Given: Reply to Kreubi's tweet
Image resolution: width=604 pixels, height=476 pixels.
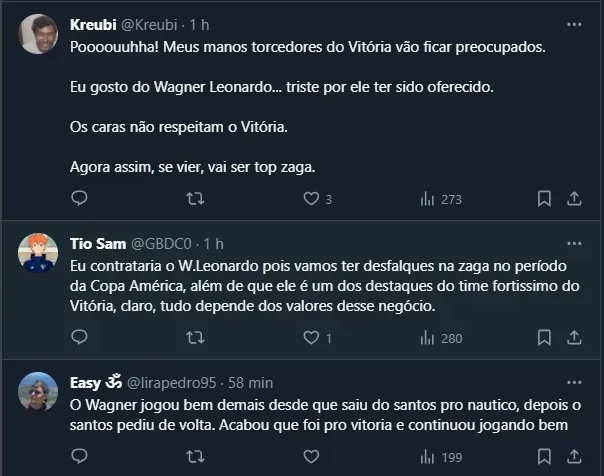Looking at the screenshot, I should (78, 199).
